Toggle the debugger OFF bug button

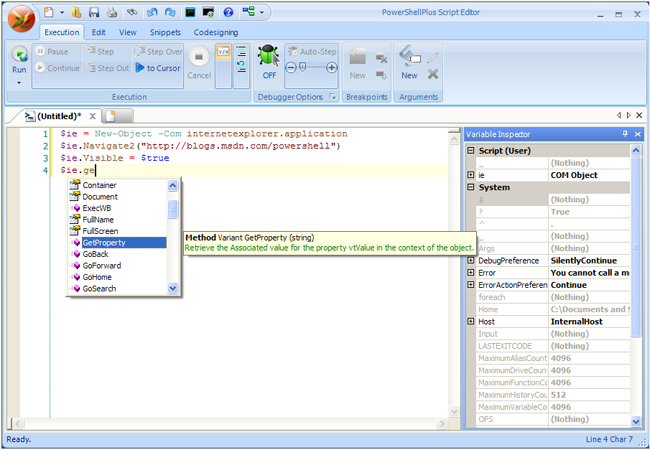[269, 62]
